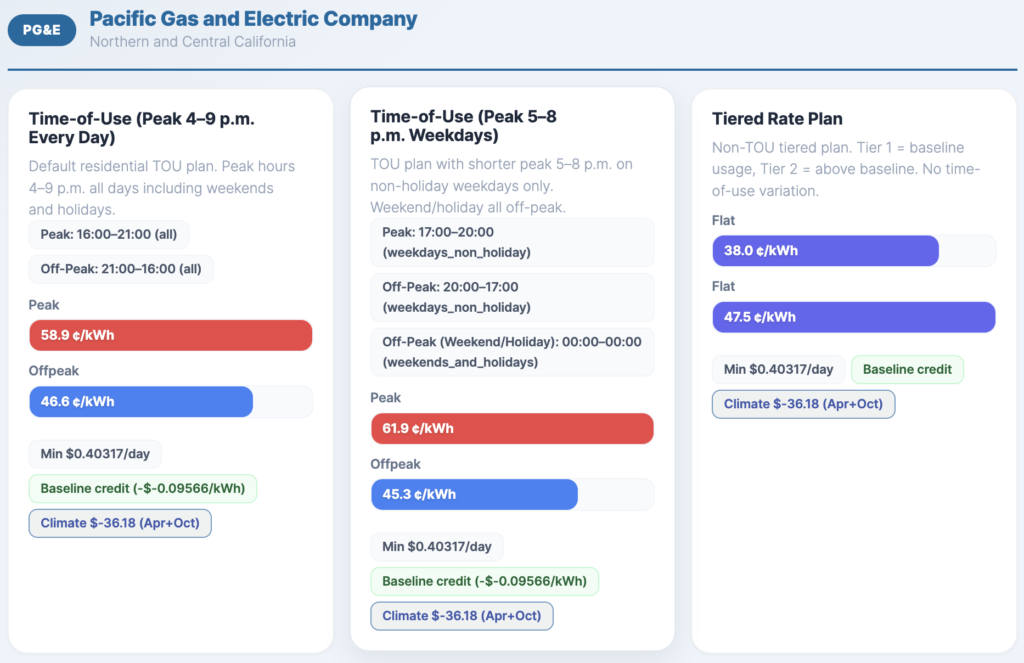
Task: Click Baseline credit badge in Tiered Rate Plan
Action: coord(907,369)
